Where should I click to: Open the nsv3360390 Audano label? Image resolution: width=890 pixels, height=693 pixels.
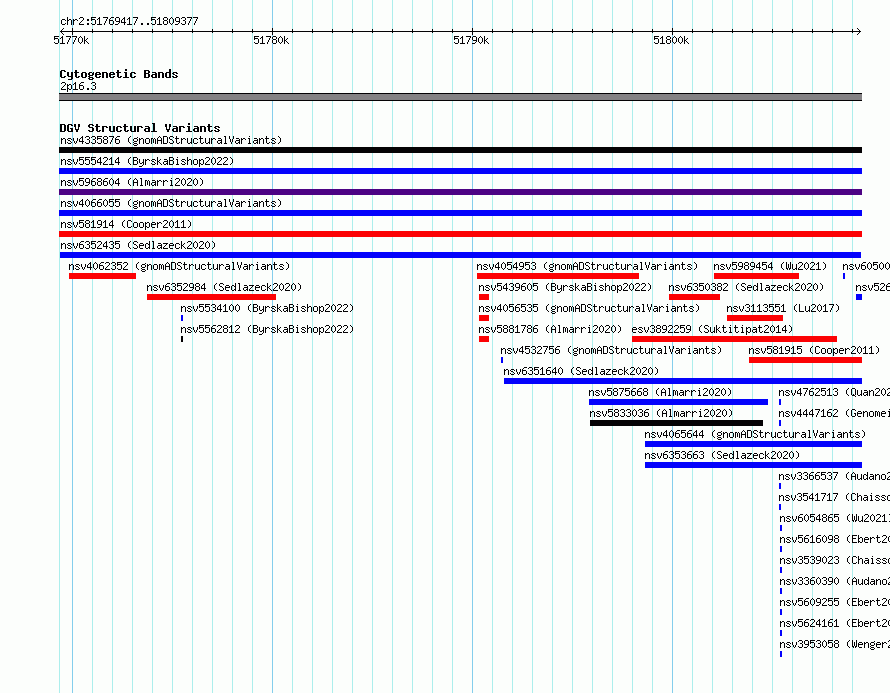click(834, 581)
